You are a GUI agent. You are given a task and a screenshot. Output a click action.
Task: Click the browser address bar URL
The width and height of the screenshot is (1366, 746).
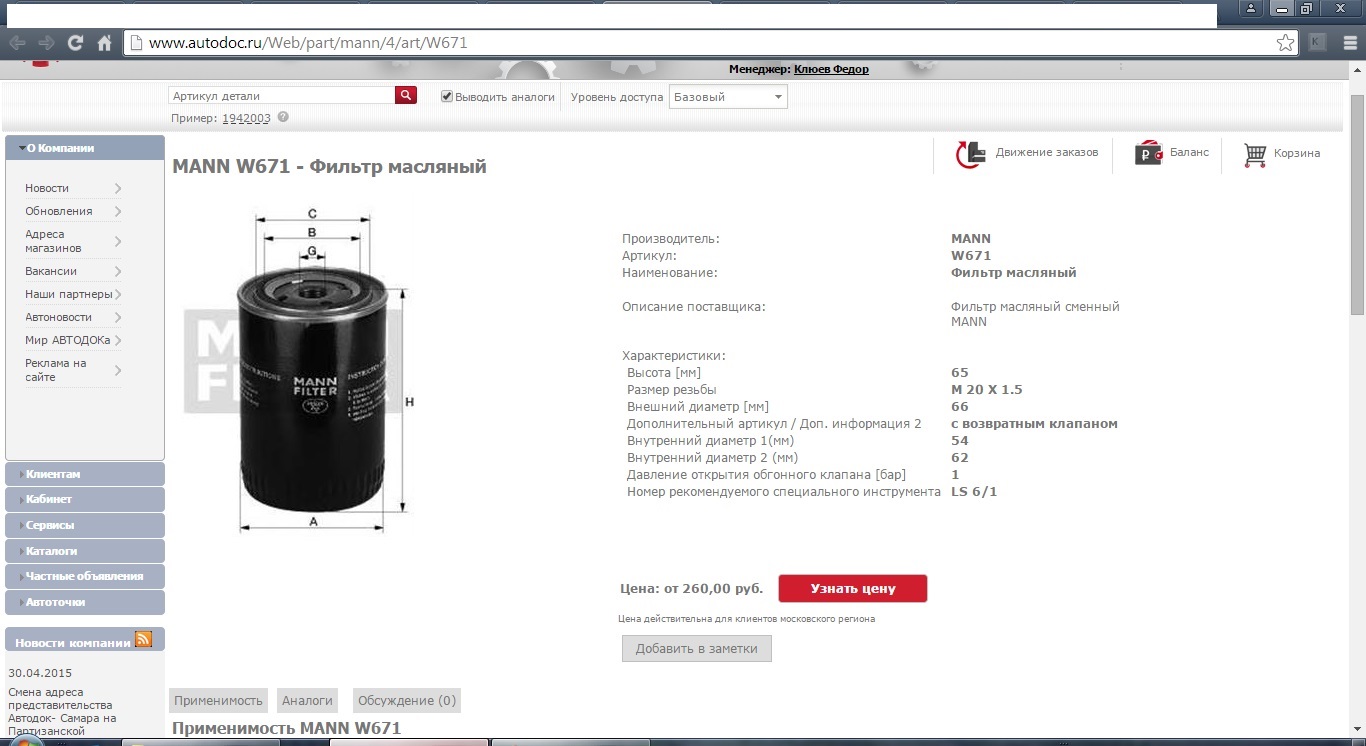click(308, 43)
